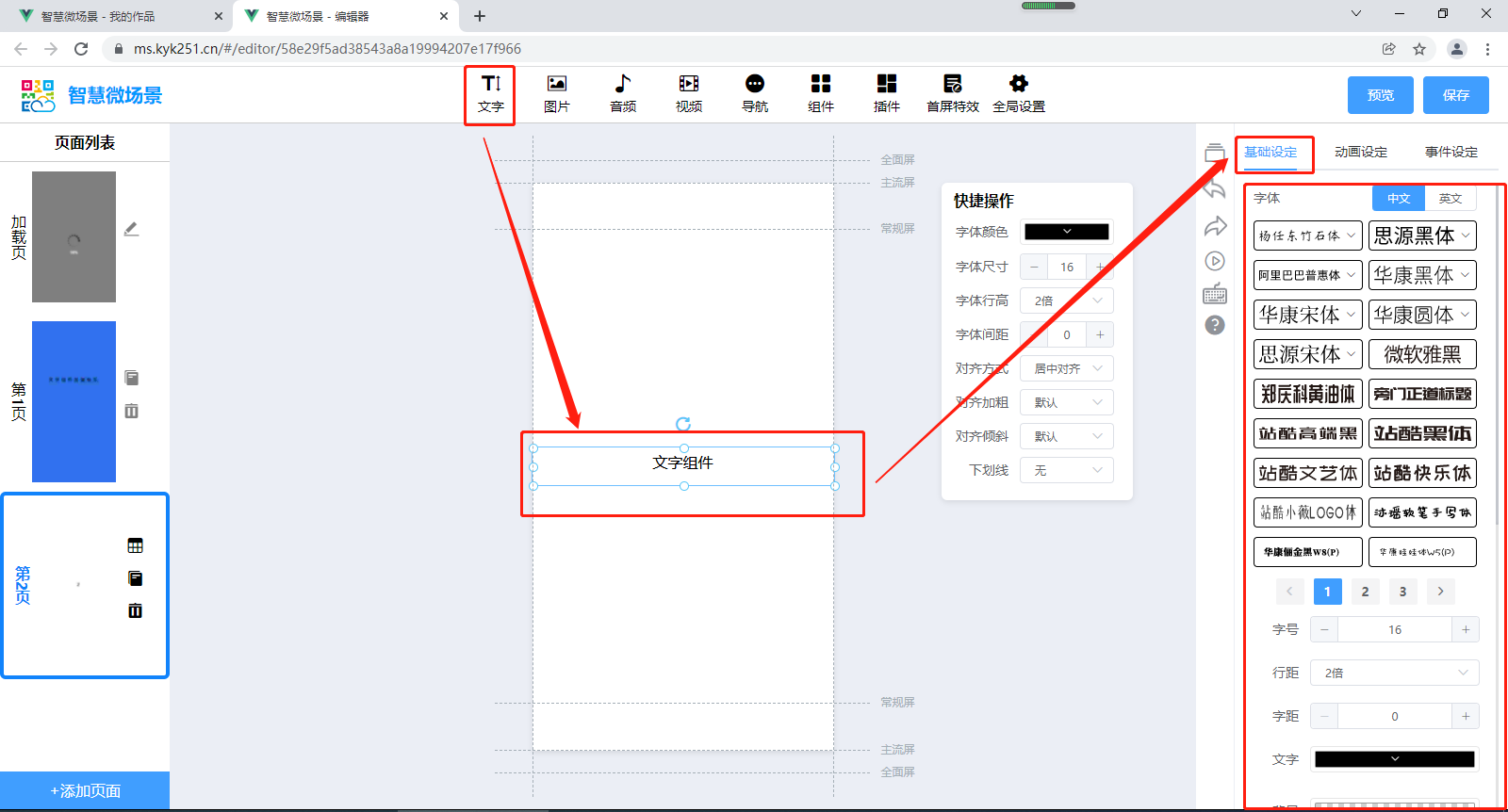Open the 下划线 dropdown

(1066, 470)
